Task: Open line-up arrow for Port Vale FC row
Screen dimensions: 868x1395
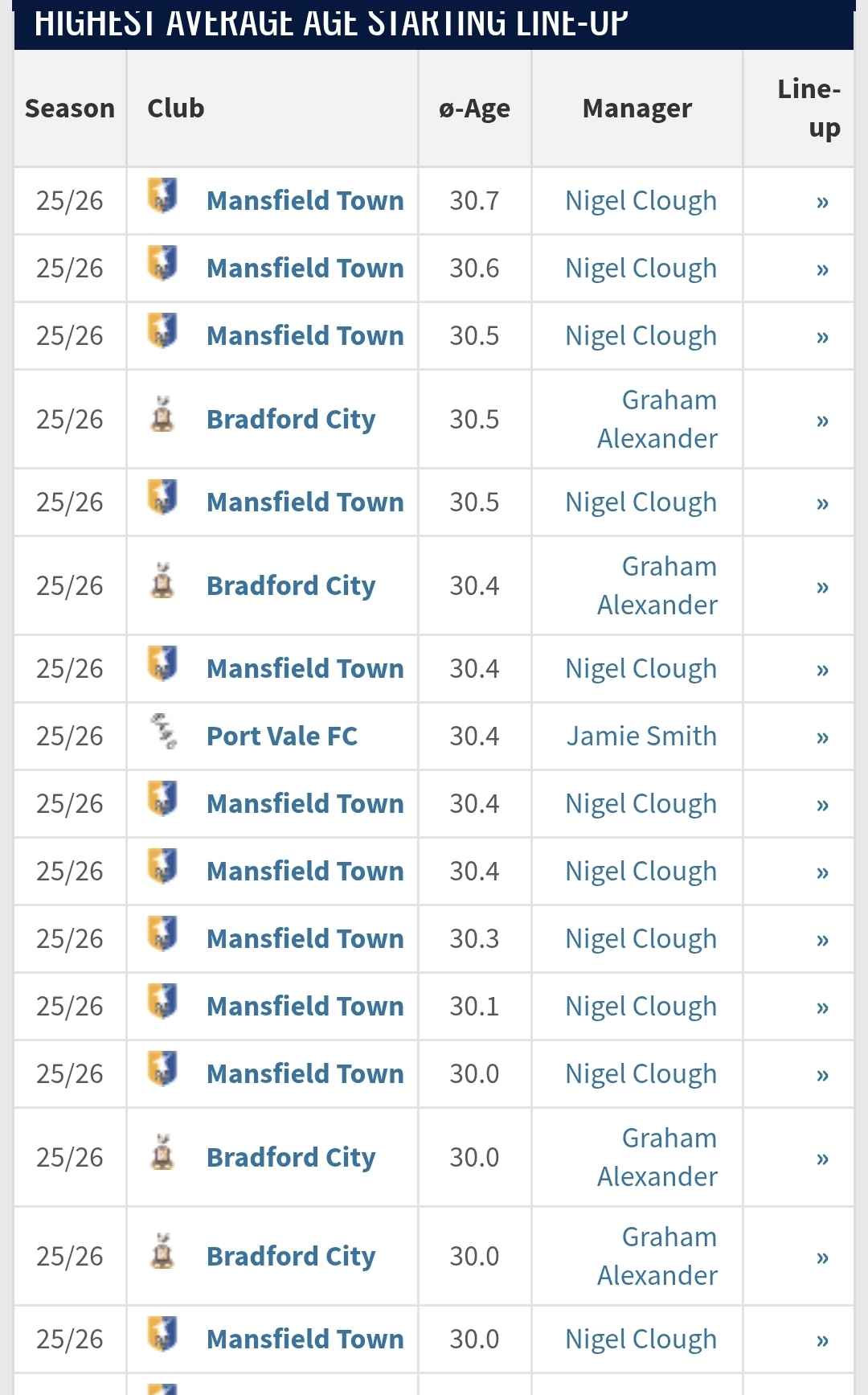Action: (x=822, y=737)
